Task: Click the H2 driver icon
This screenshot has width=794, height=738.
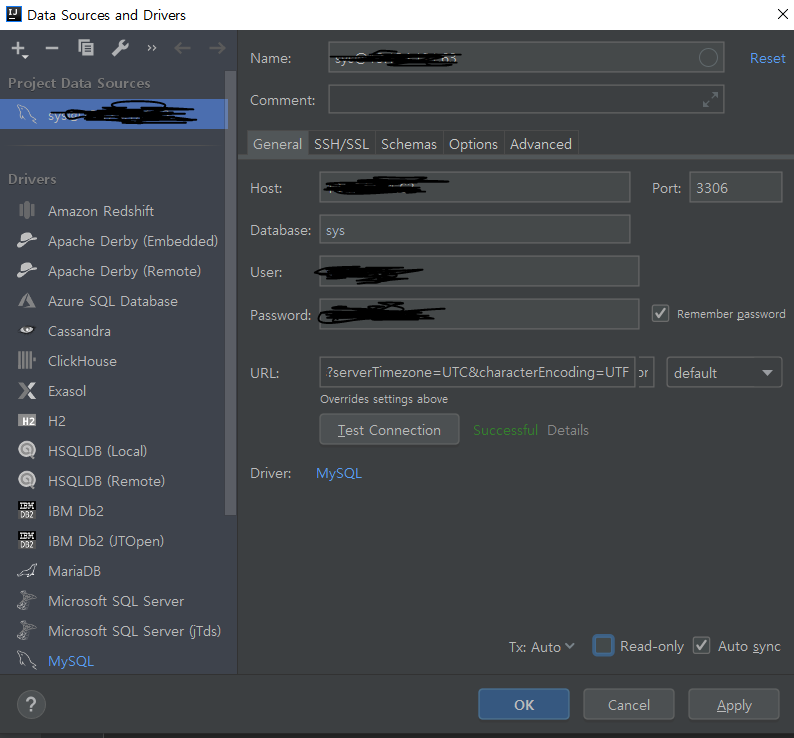Action: [27, 420]
